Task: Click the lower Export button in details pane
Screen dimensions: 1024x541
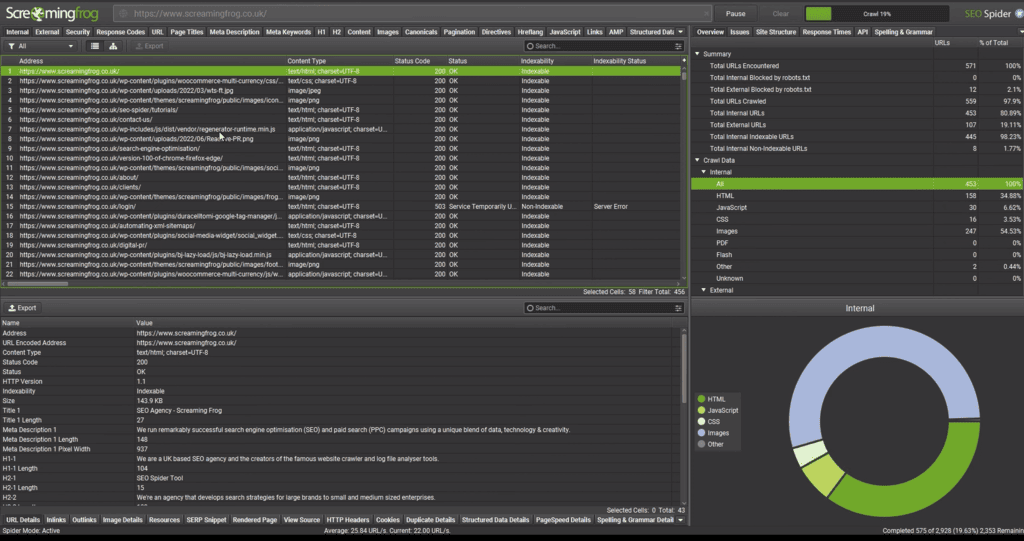Action: tap(22, 308)
